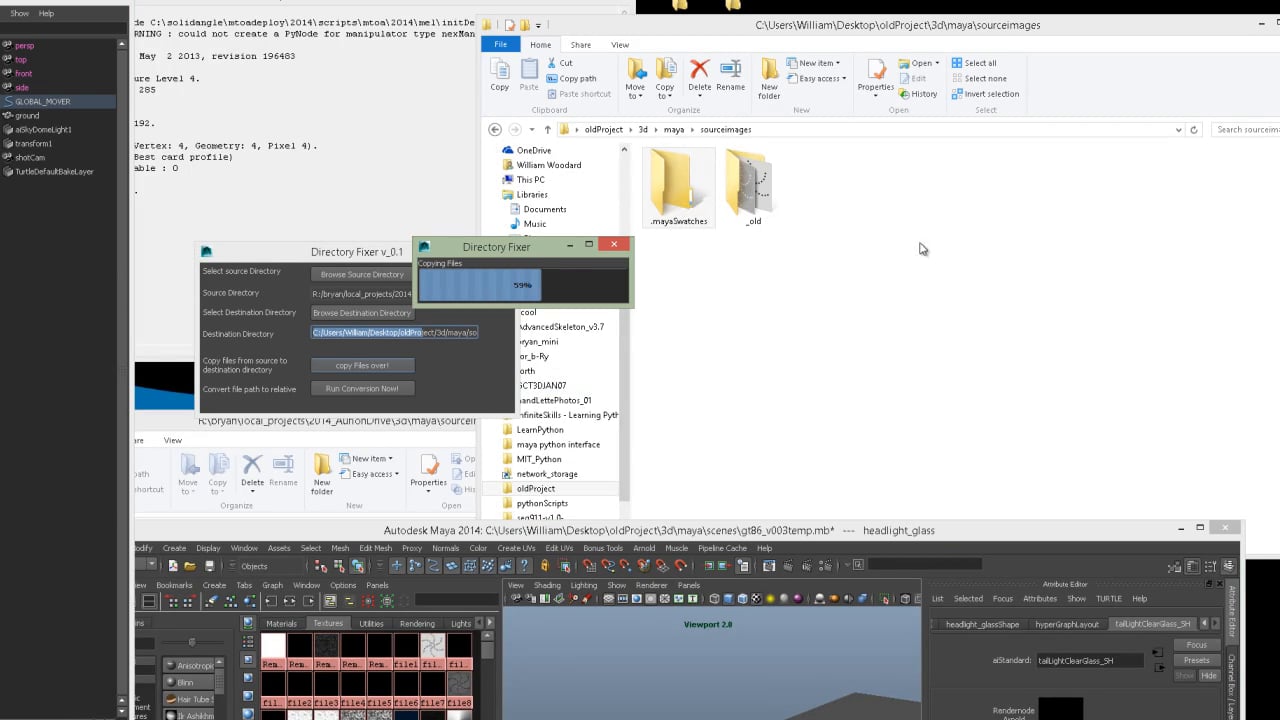
Task: Click the Hypershade swatch size slider
Action: (x=192, y=642)
